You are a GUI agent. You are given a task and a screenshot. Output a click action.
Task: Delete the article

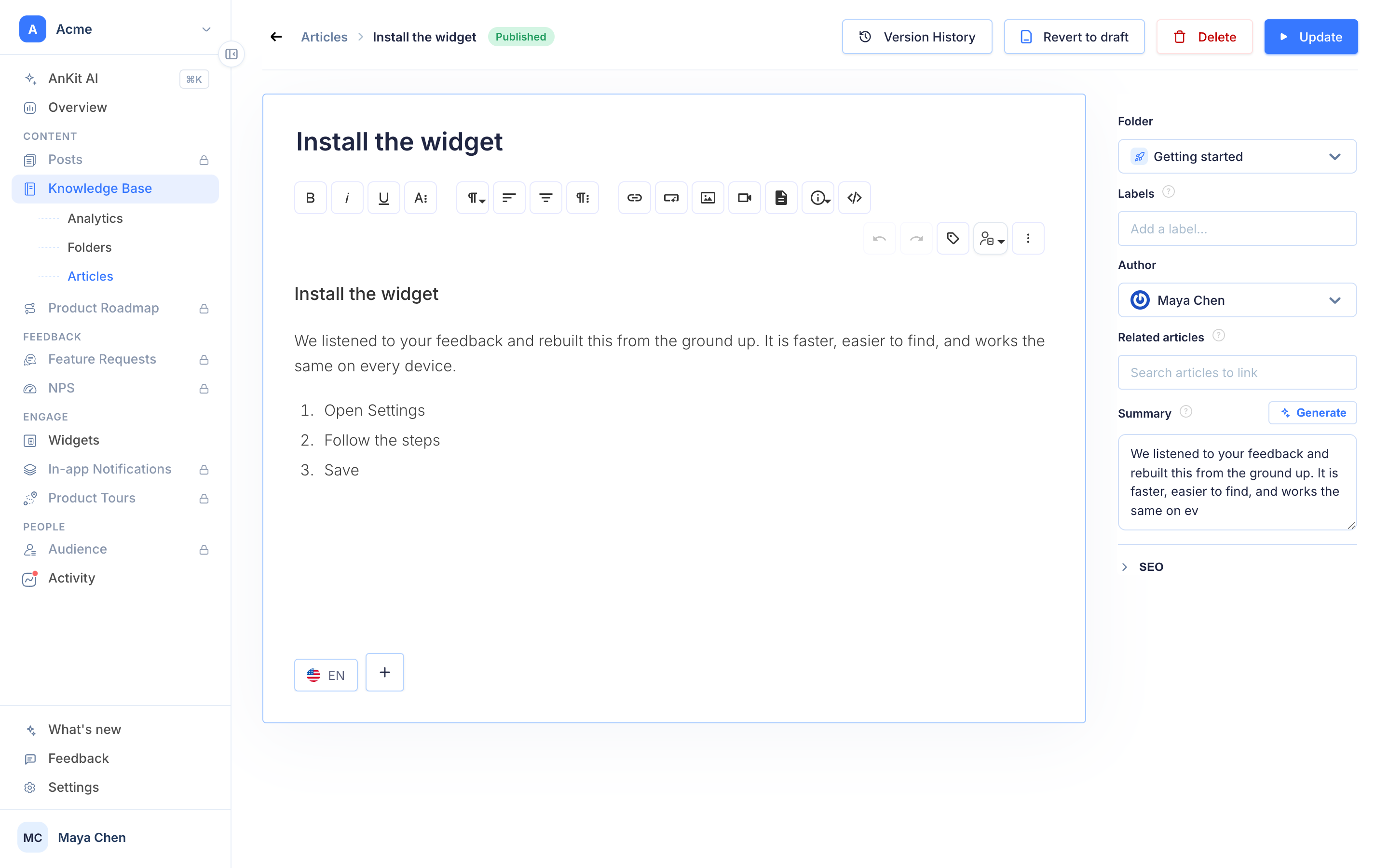1204,37
